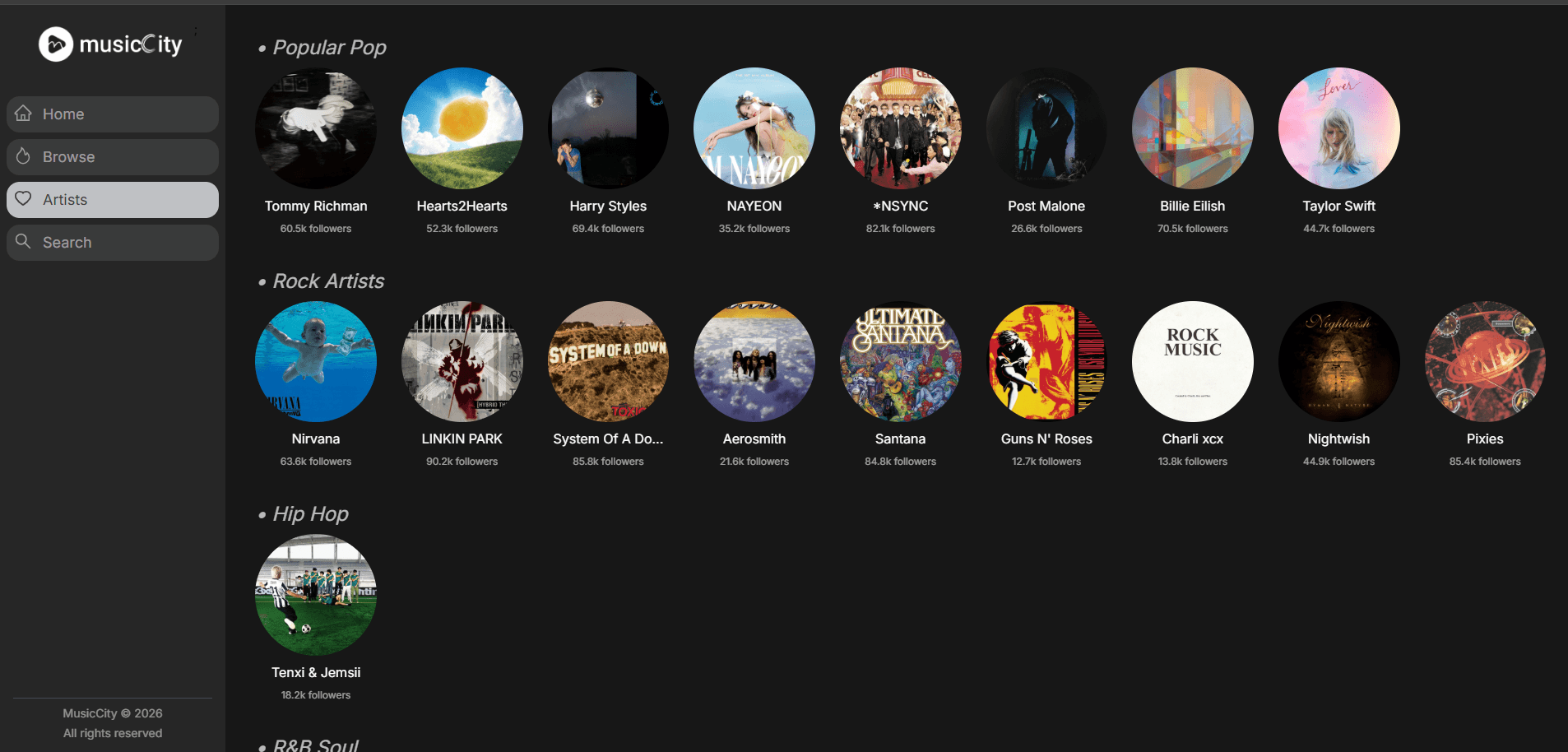
Task: Click the Search magnifier icon
Action: coord(23,242)
